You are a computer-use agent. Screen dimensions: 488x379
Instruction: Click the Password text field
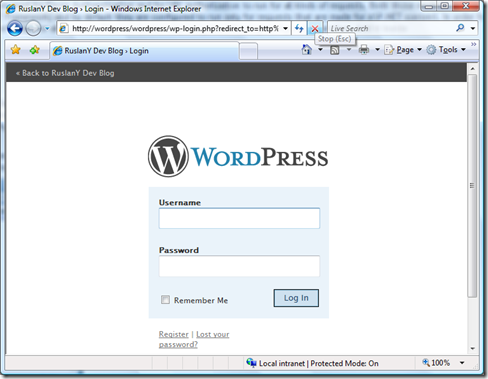point(239,266)
